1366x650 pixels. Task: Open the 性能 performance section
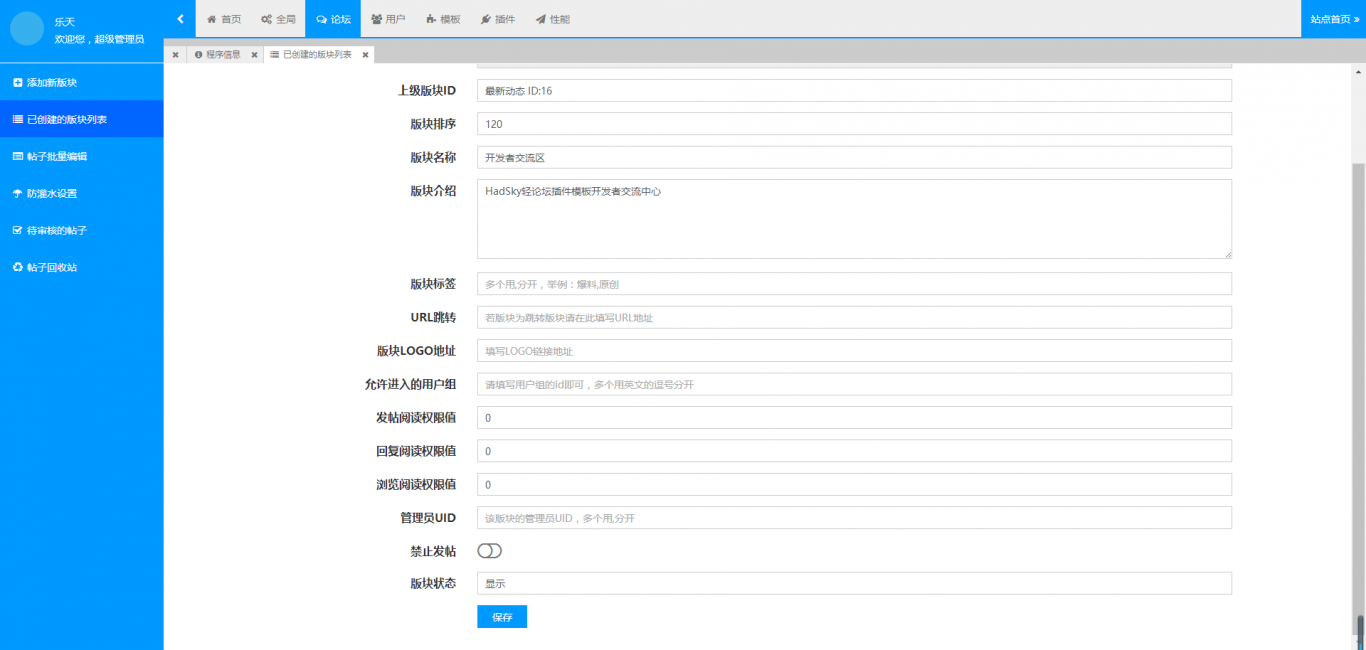click(x=552, y=19)
